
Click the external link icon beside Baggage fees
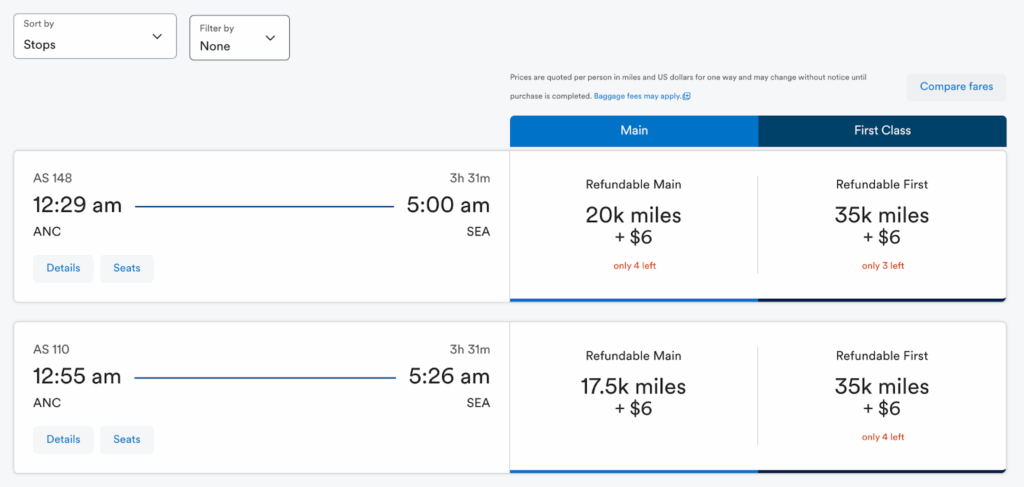click(686, 97)
